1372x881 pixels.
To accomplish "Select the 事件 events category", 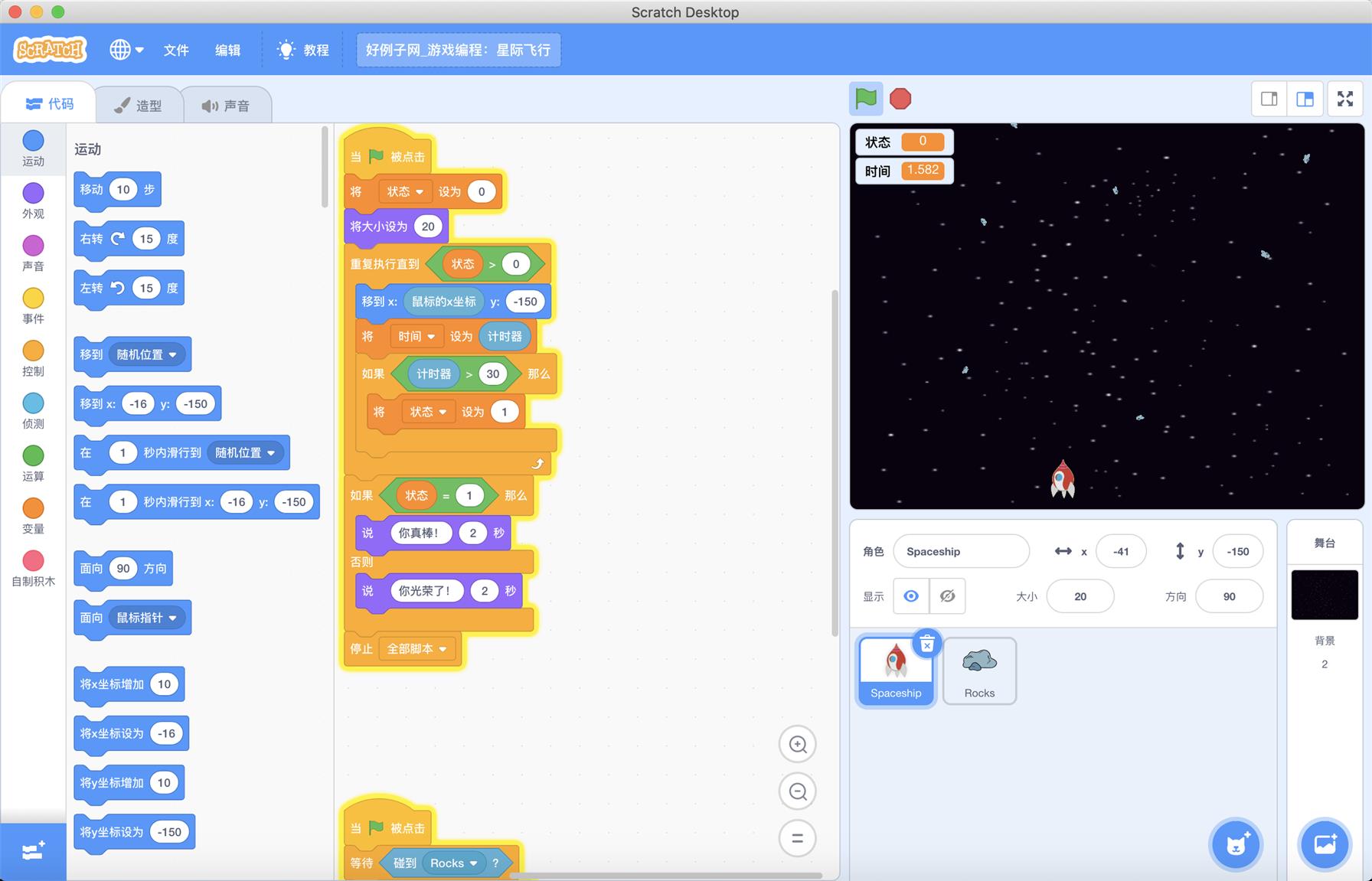I will pos(33,306).
